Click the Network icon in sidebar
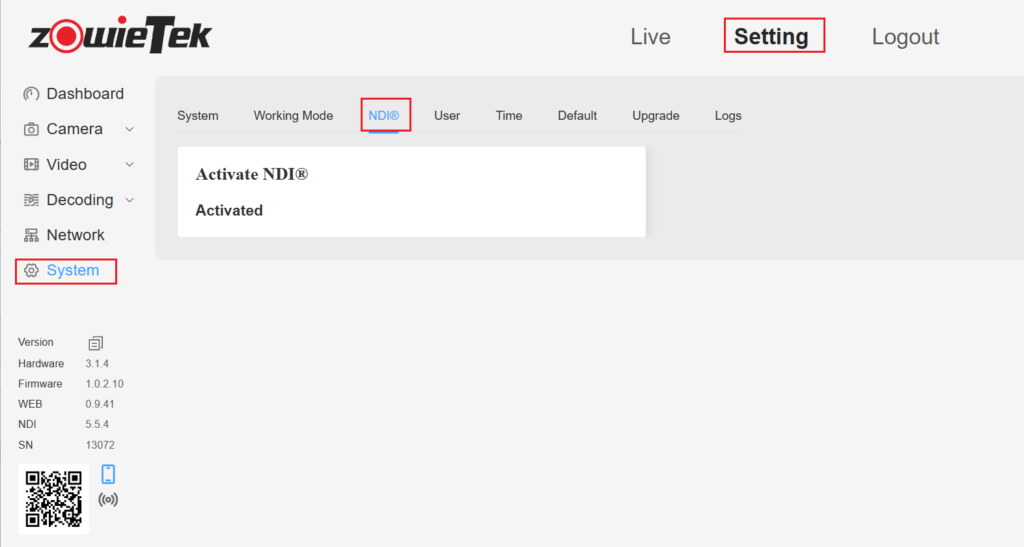The image size is (1024, 547). 31,236
